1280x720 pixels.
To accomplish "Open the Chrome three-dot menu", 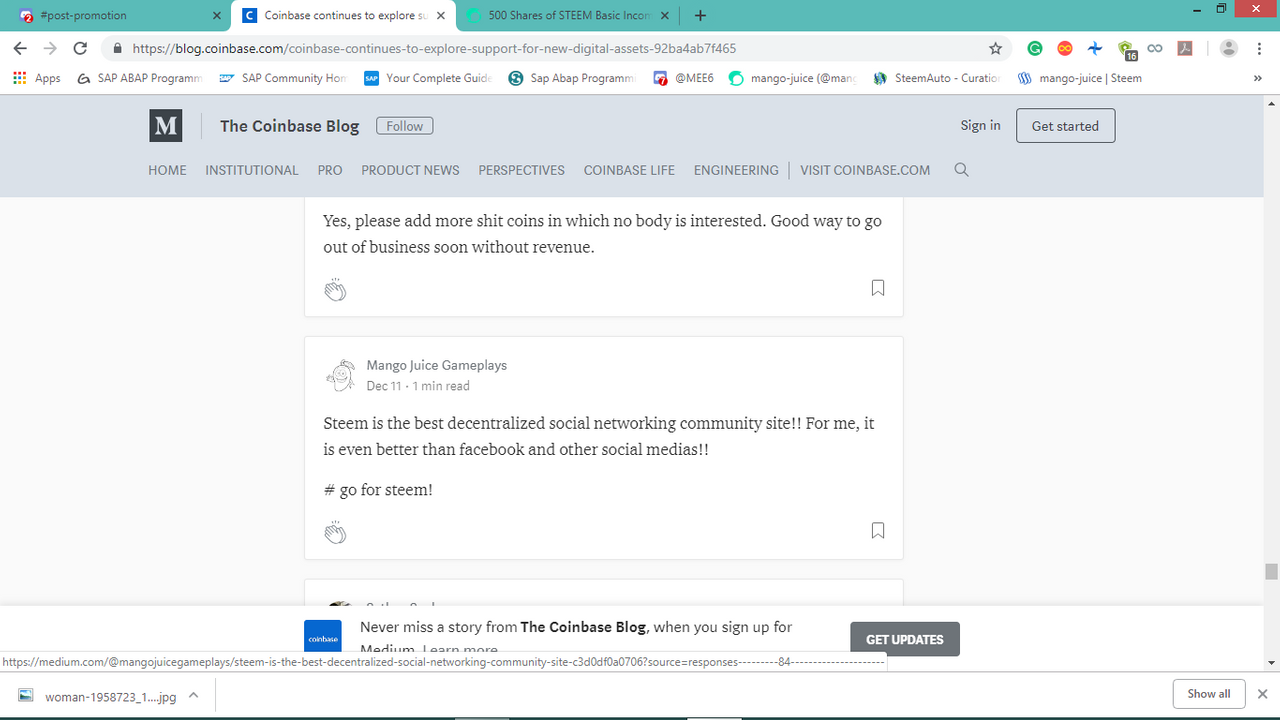I will coord(1259,48).
